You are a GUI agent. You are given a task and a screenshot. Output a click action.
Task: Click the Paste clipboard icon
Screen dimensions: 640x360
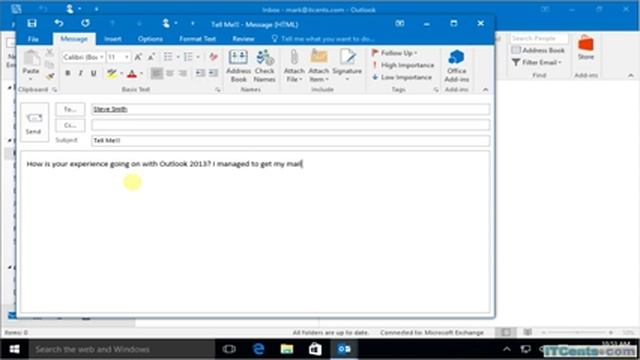pyautogui.click(x=31, y=59)
